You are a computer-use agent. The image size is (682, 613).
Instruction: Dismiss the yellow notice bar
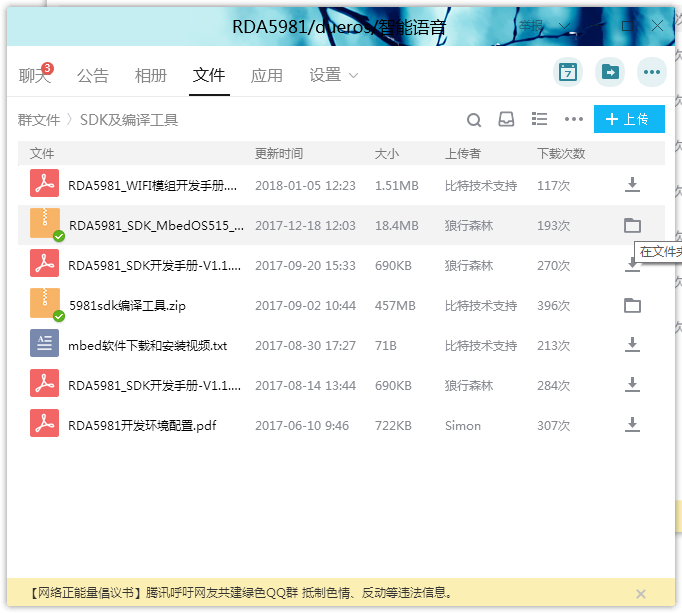(640, 594)
